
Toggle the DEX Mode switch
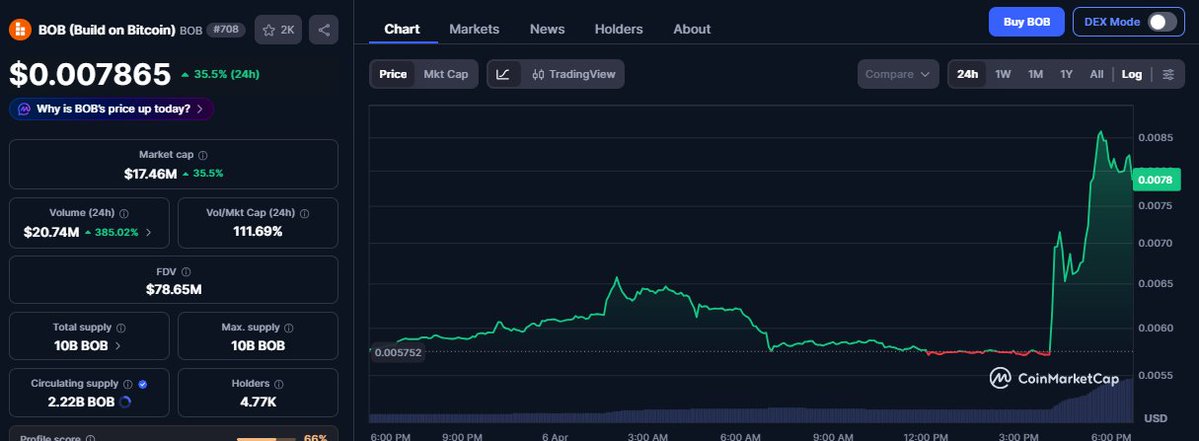pos(1162,22)
